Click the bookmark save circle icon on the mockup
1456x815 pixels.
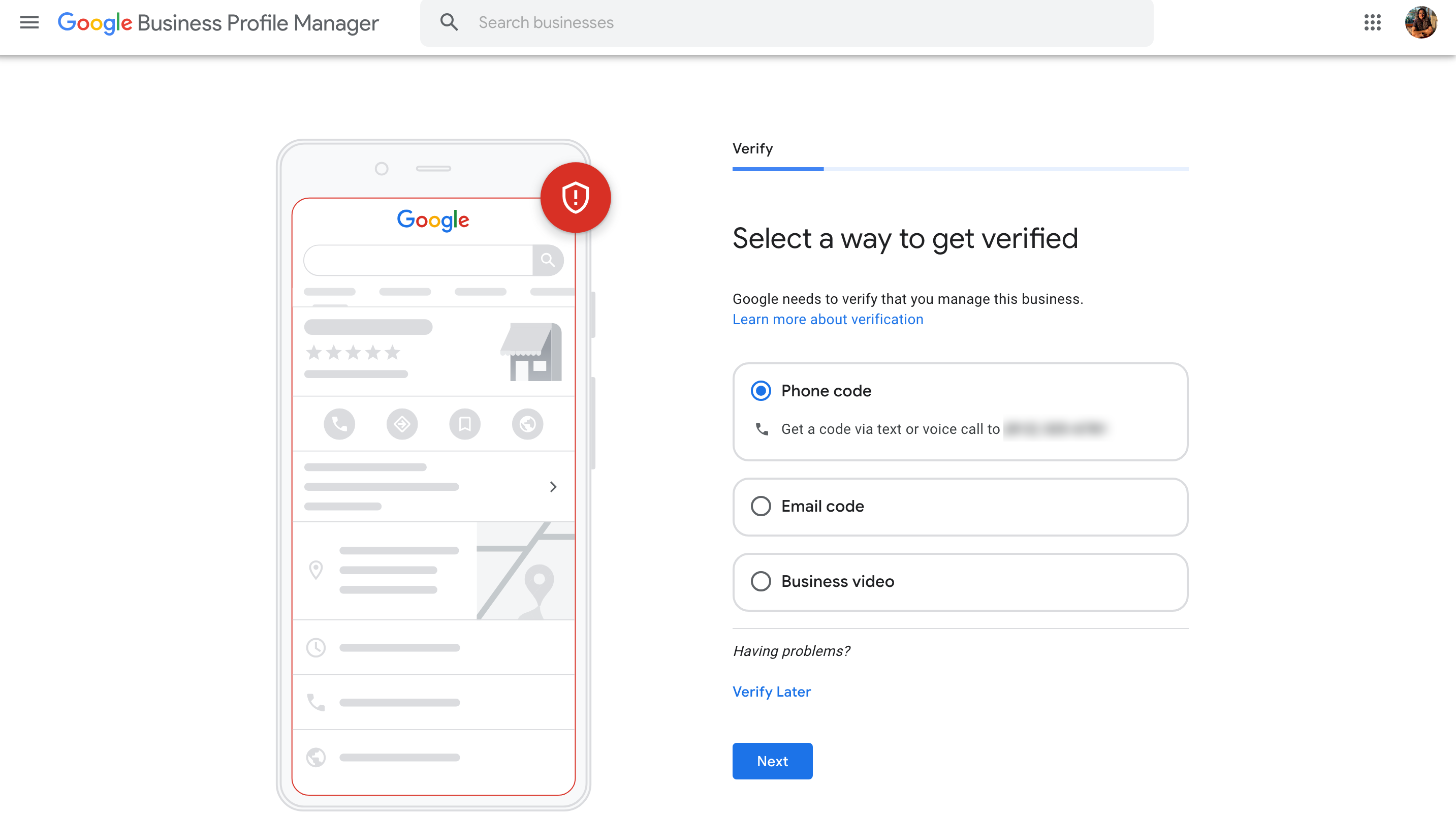[x=465, y=424]
